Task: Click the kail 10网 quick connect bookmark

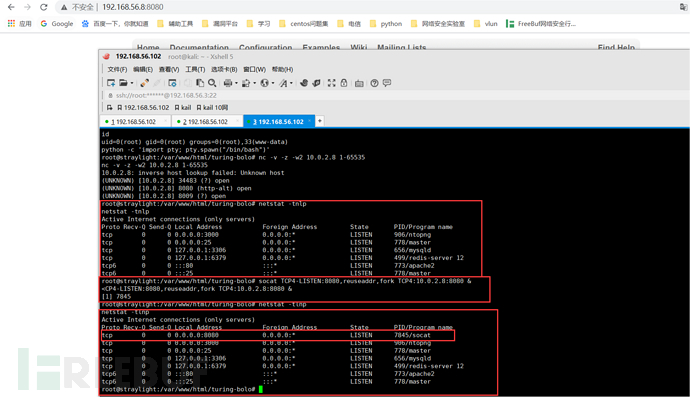Action: [212, 107]
